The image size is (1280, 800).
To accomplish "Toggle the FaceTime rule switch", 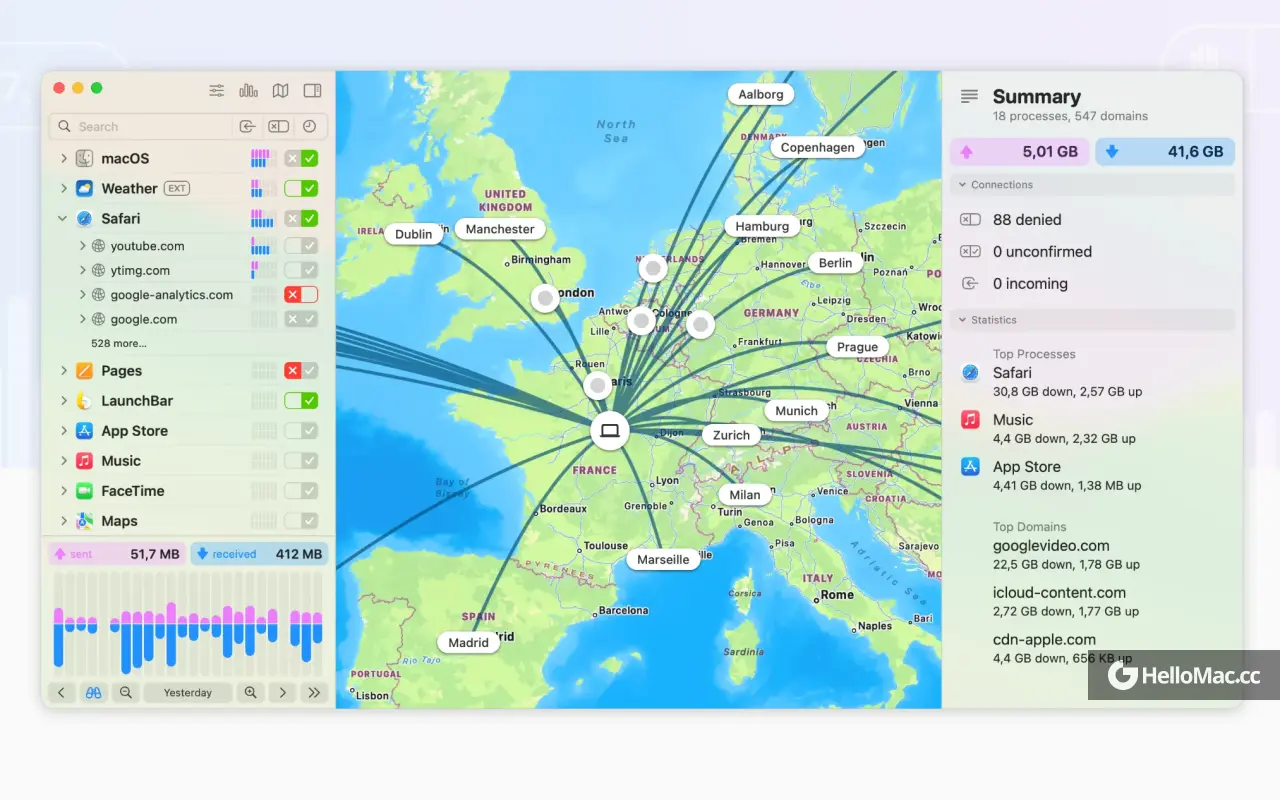I will (x=301, y=491).
